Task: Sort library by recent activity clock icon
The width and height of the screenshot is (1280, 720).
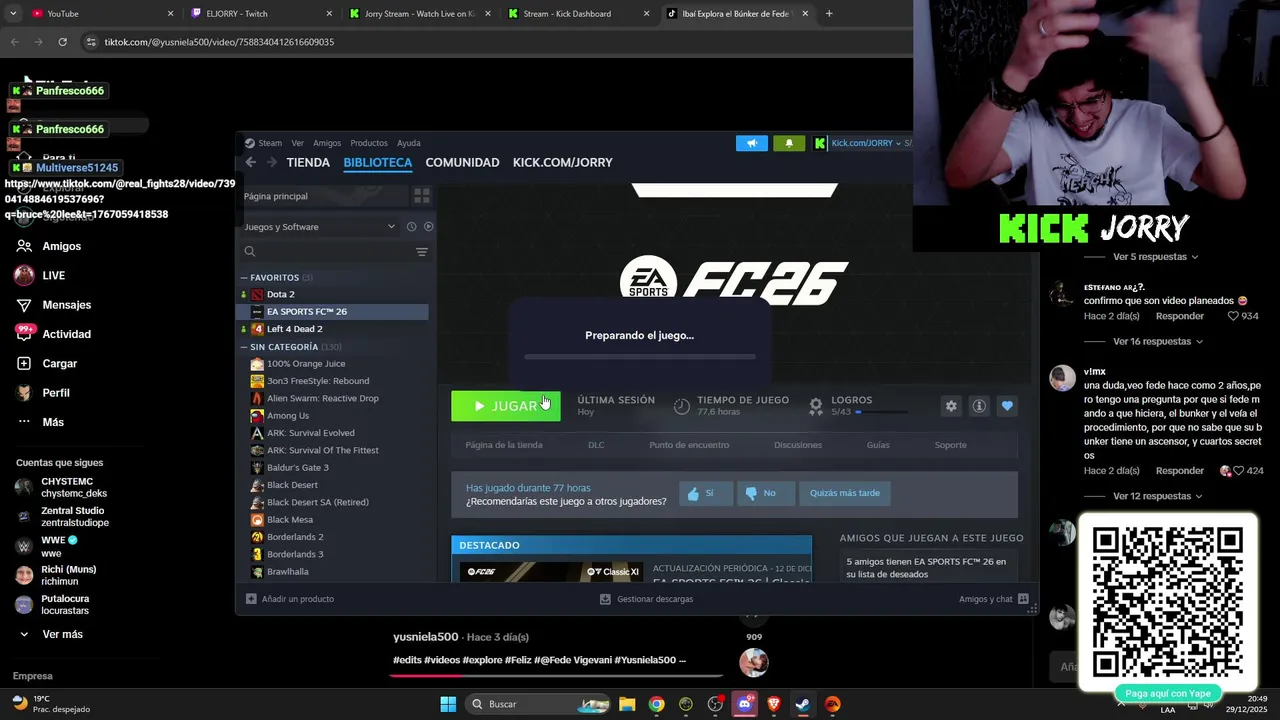Action: coord(411,227)
